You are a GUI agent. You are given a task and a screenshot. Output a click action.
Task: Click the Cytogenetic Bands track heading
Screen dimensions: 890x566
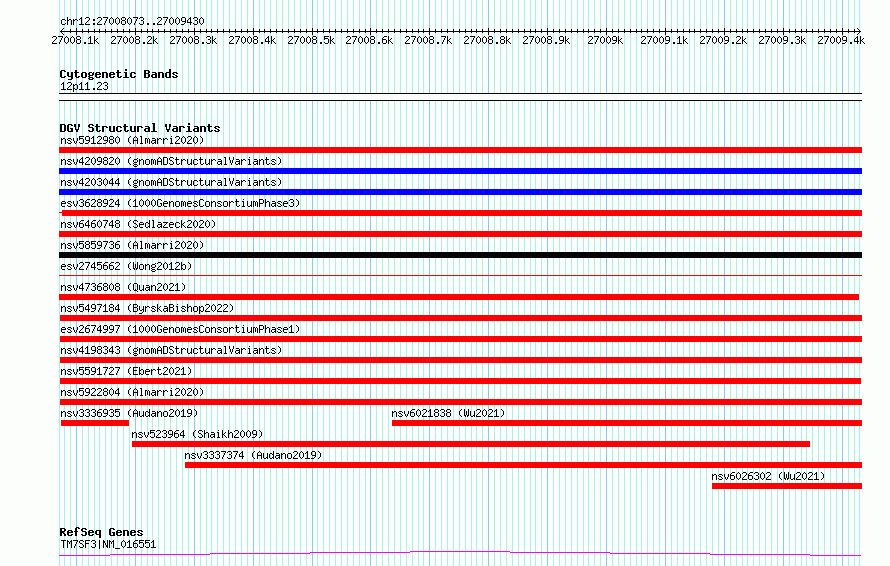pos(119,74)
